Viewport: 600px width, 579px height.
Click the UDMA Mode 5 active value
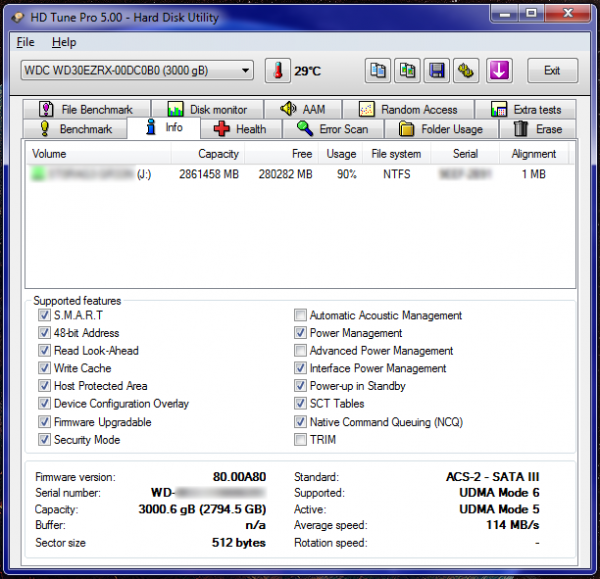click(x=499, y=509)
